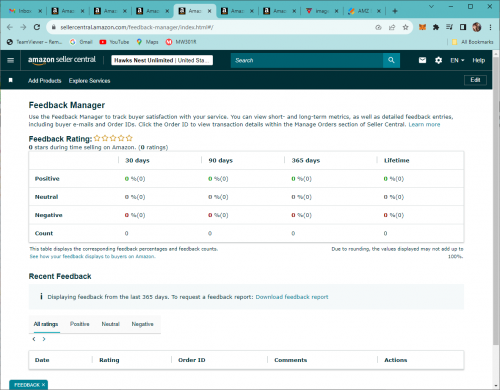Click the Add Products link
This screenshot has height=390, width=500.
45,81
